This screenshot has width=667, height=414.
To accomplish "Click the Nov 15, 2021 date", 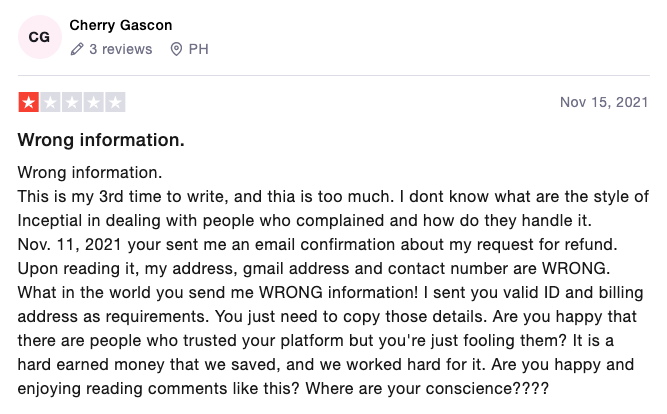I will tap(604, 102).
